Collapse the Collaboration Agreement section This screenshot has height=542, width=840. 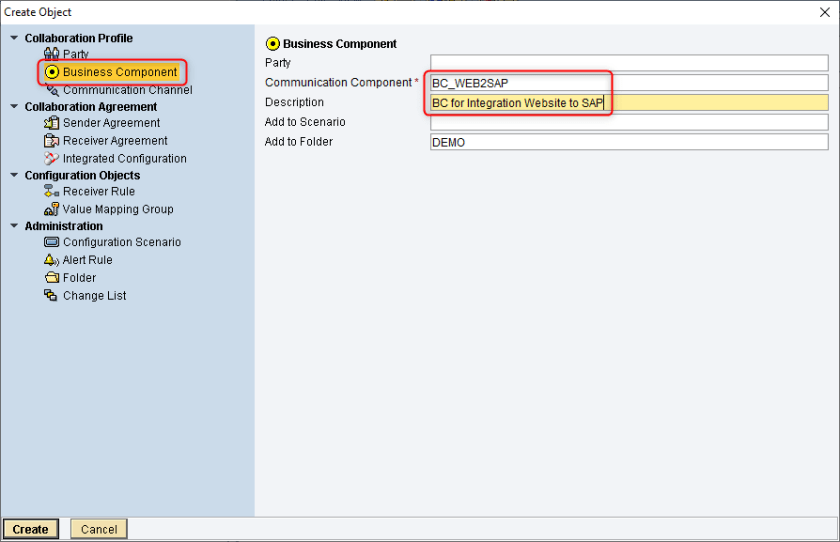(x=14, y=106)
